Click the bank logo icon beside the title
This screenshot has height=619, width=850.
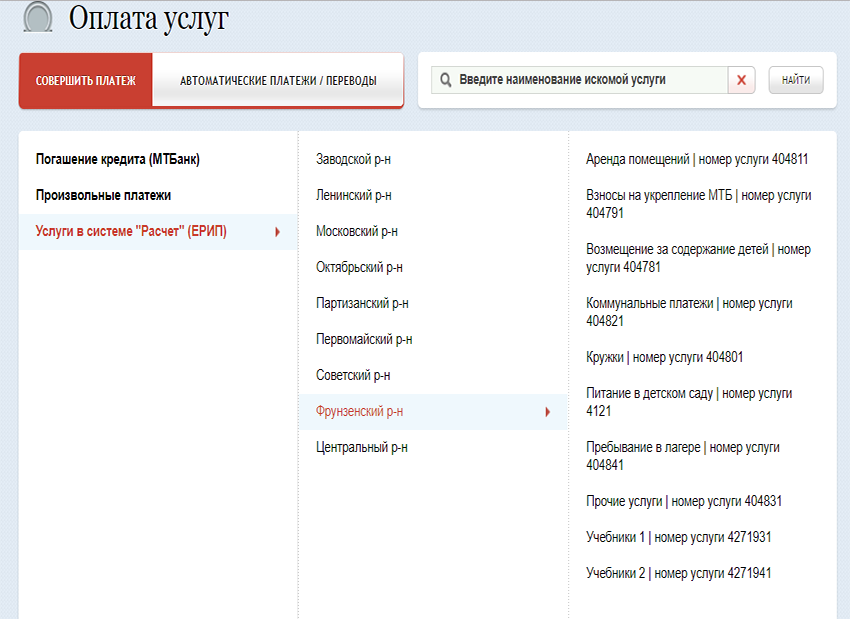(x=38, y=17)
